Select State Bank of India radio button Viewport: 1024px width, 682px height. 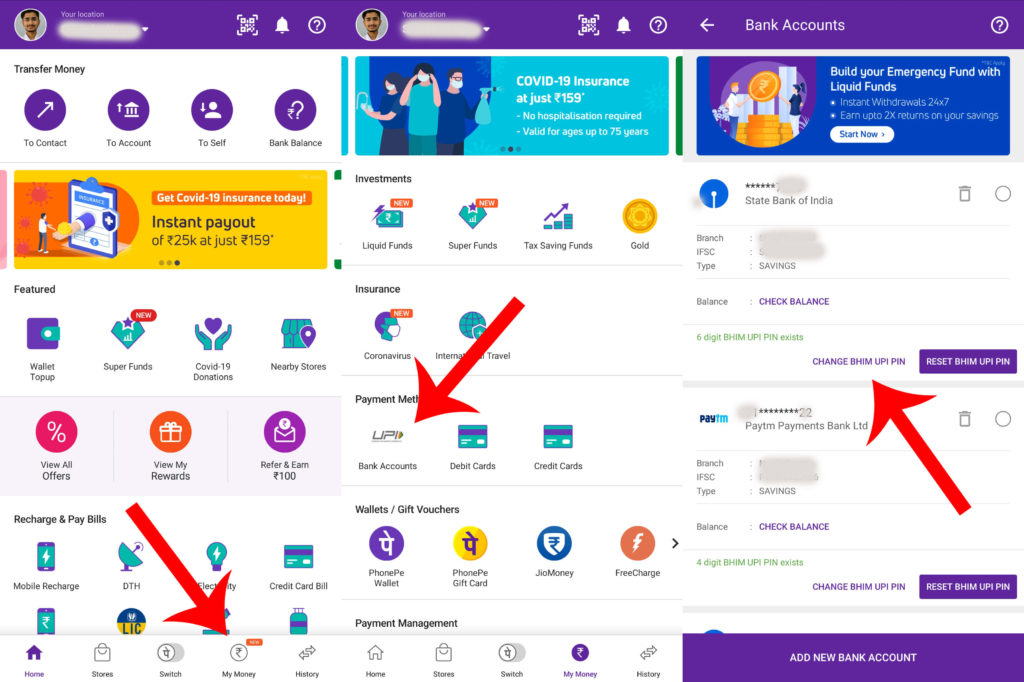[x=1002, y=193]
